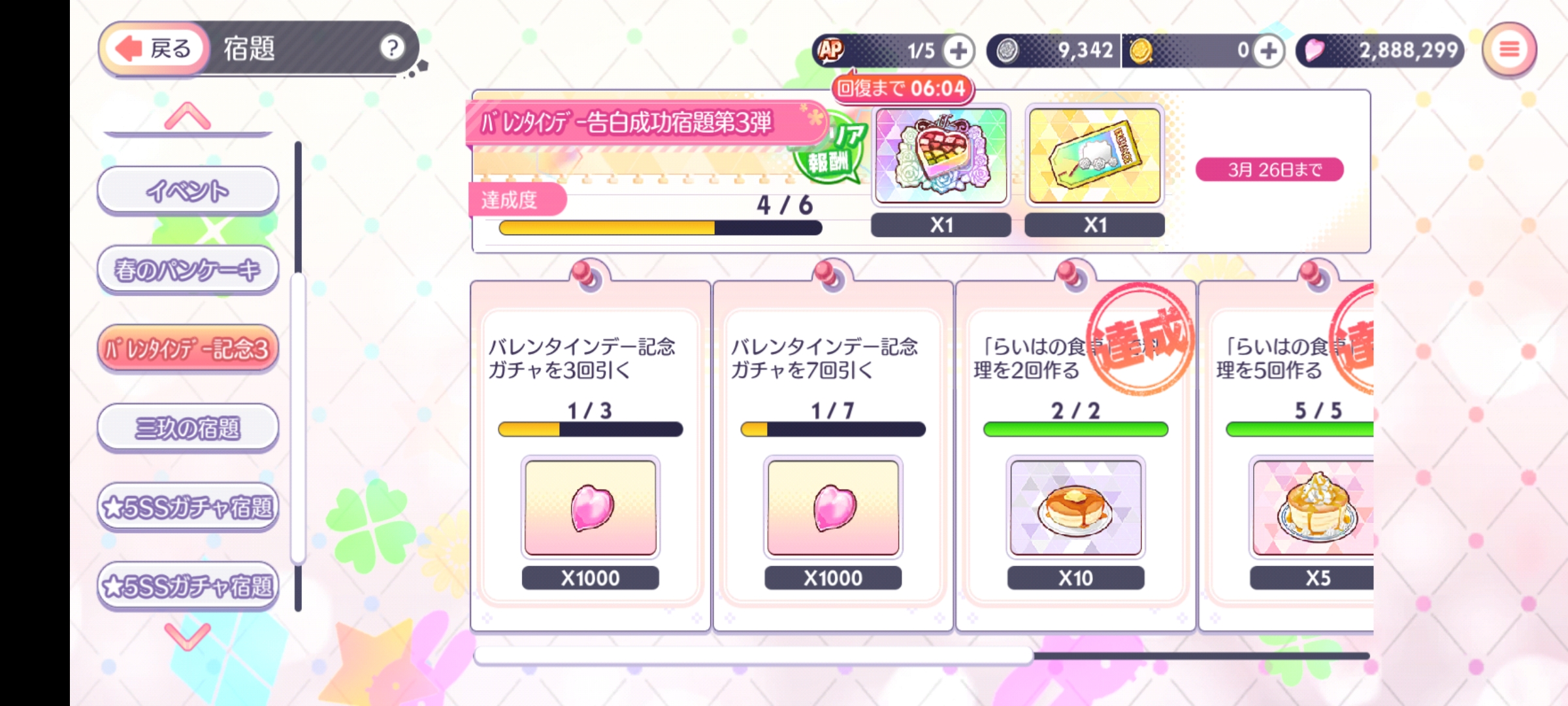
Task: Tap pink heart reward in 1/3 card
Action: point(590,507)
